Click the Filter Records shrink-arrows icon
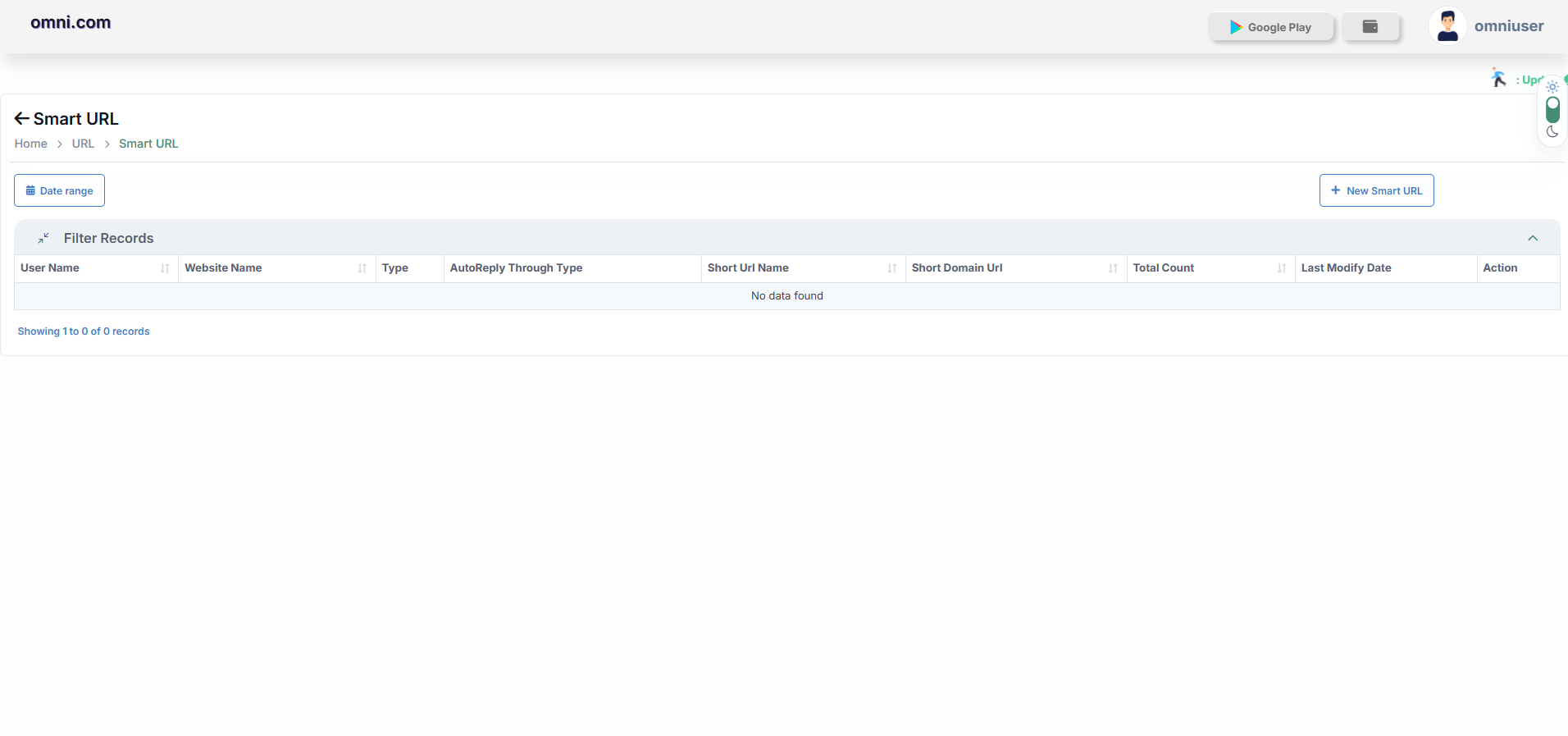Image resolution: width=1568 pixels, height=736 pixels. pyautogui.click(x=43, y=238)
